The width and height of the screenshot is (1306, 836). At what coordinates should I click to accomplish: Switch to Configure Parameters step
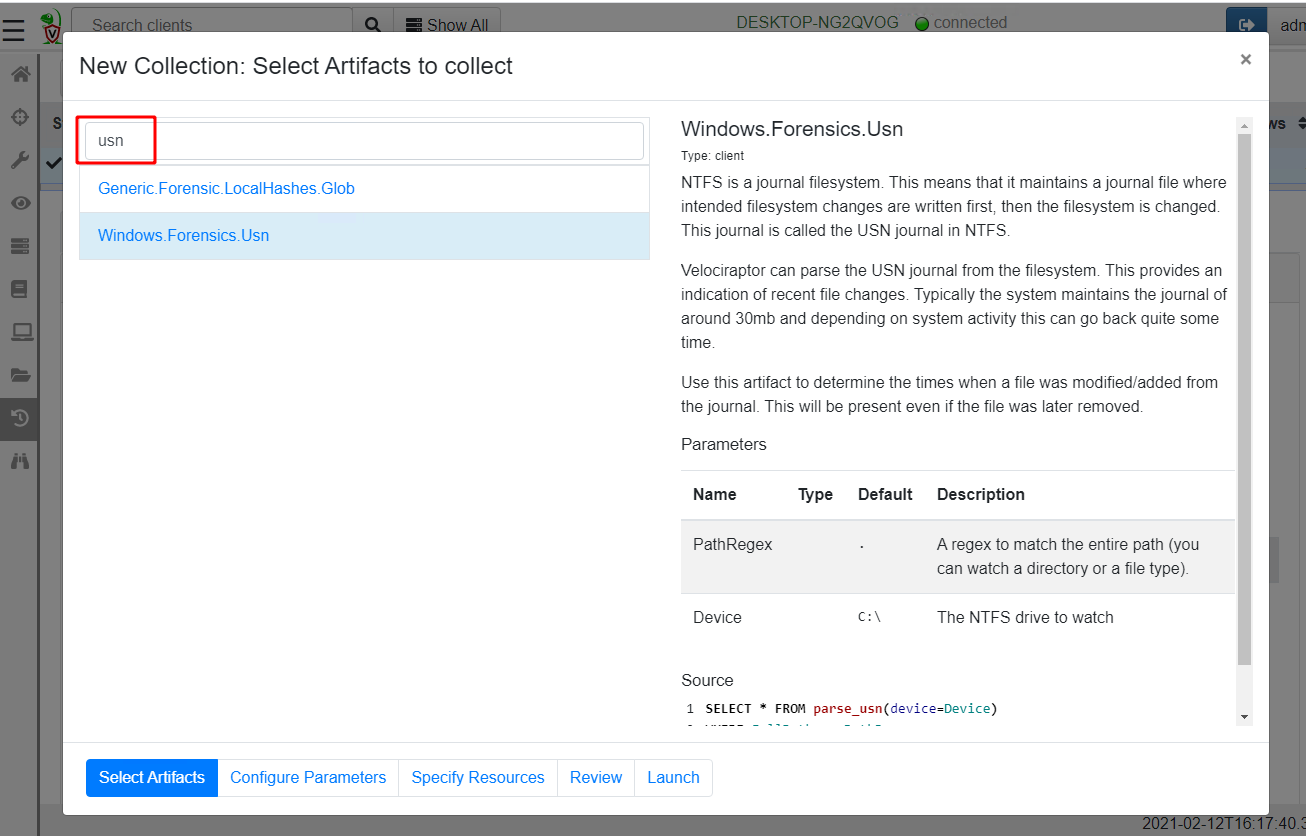[x=308, y=777]
